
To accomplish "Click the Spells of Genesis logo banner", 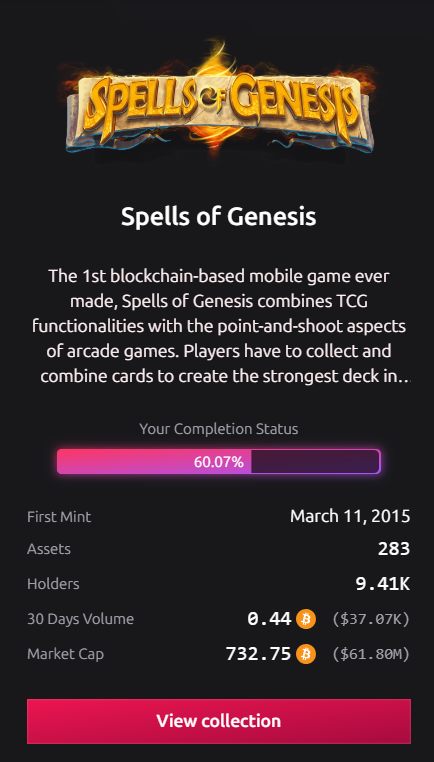I will click(219, 99).
